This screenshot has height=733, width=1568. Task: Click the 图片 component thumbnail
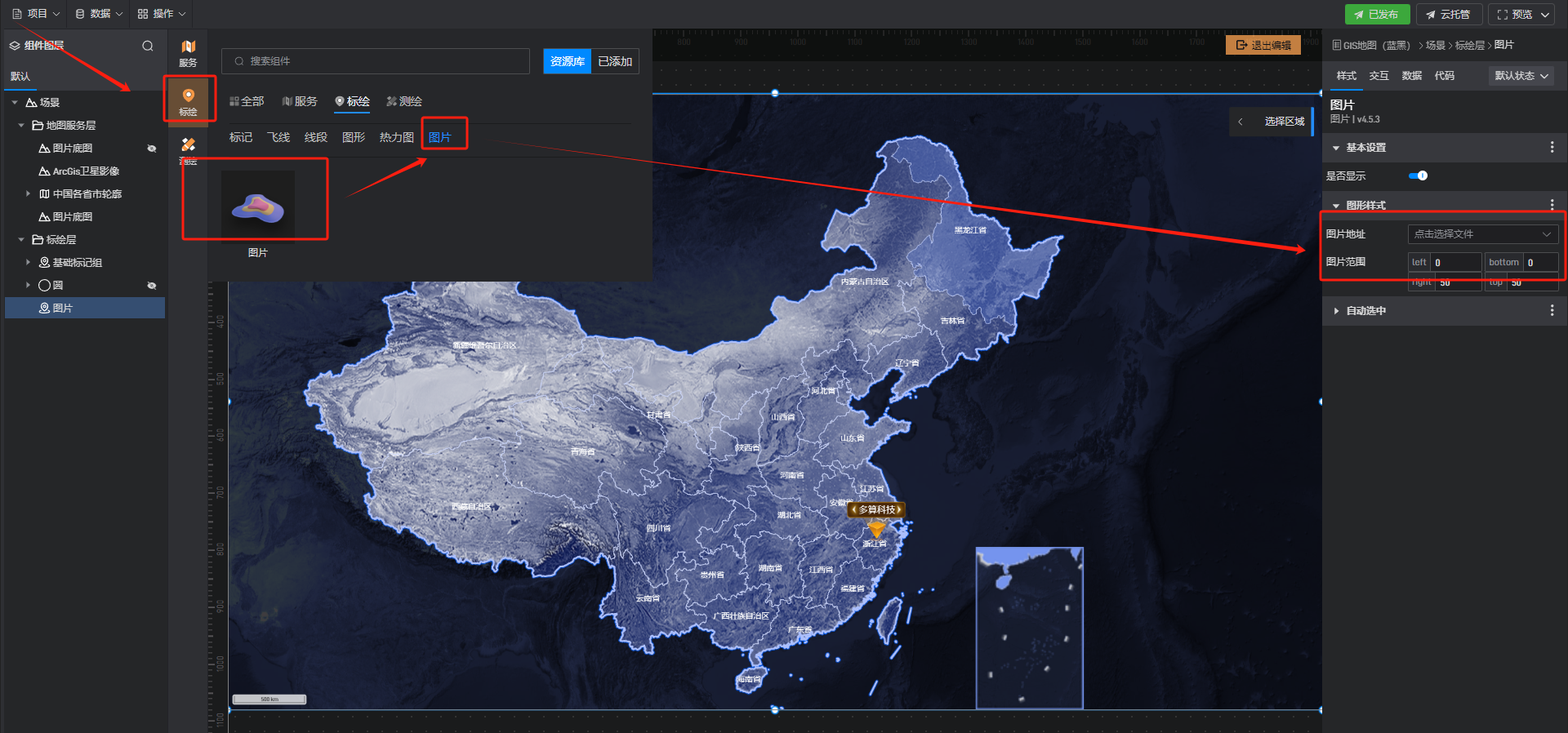(x=258, y=207)
